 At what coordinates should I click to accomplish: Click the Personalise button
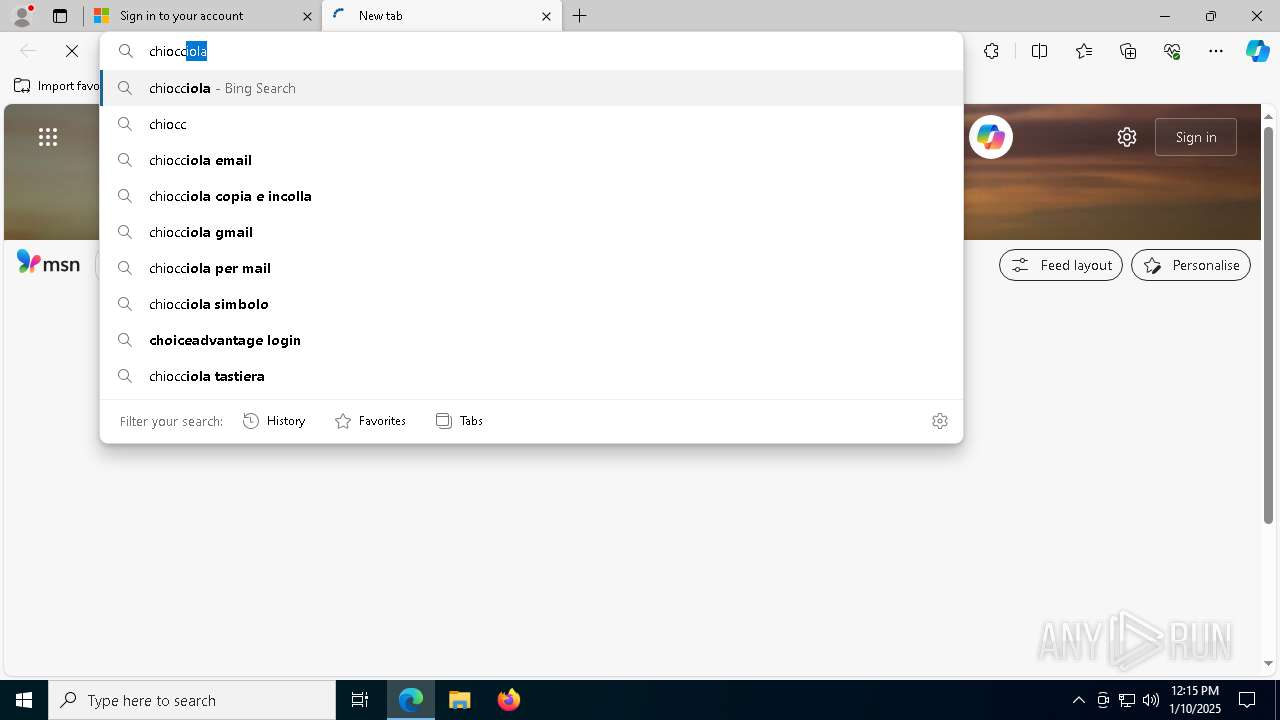(1191, 265)
